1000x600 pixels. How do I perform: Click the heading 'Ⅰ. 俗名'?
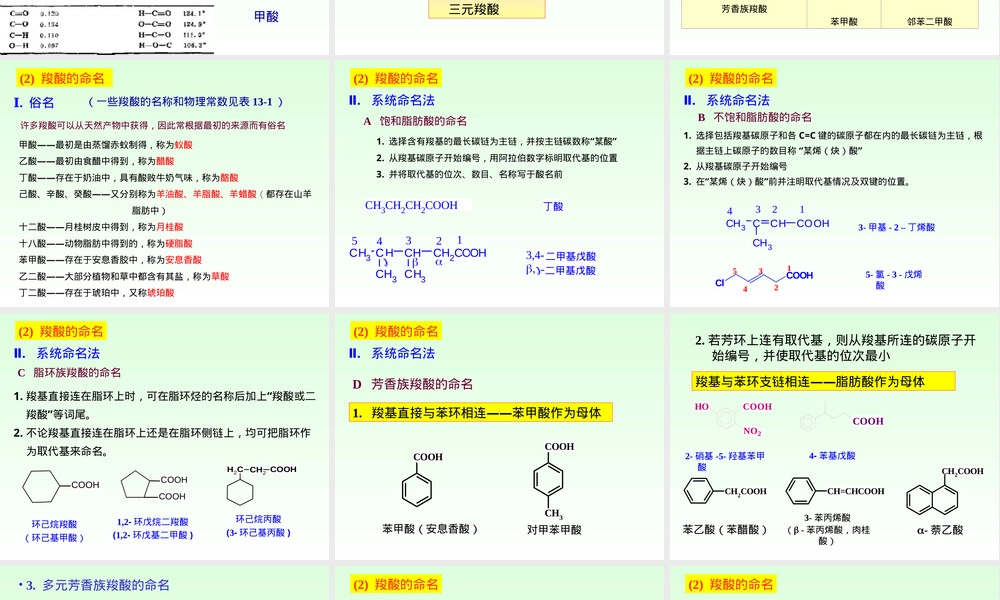tap(34, 102)
